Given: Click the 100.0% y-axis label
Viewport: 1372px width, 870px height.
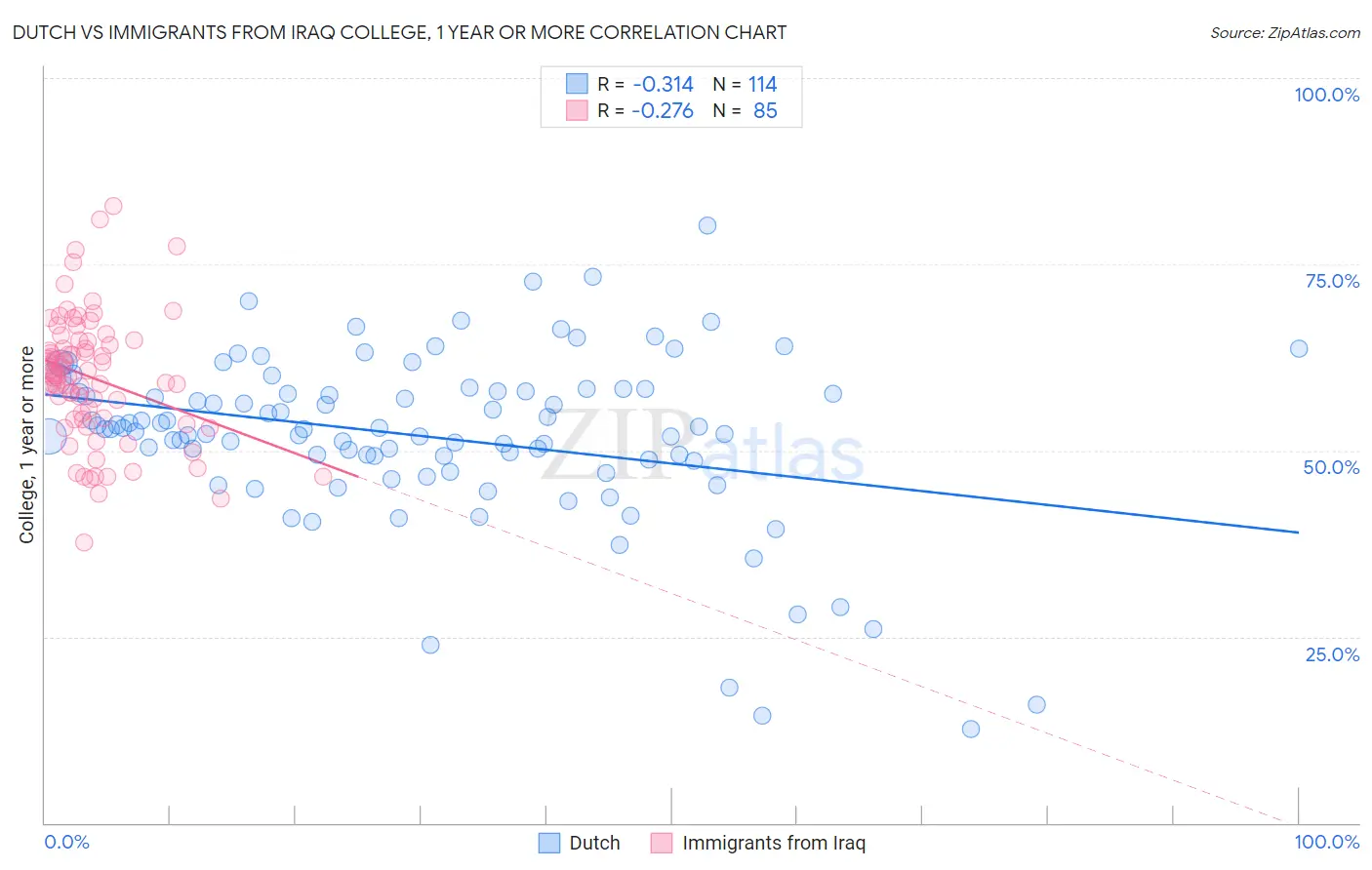Looking at the screenshot, I should click(x=1326, y=95).
